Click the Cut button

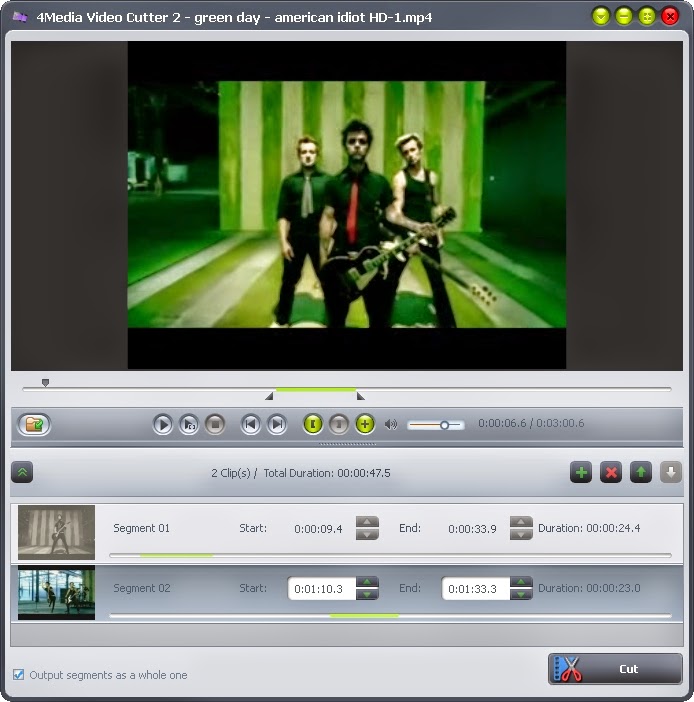click(615, 669)
